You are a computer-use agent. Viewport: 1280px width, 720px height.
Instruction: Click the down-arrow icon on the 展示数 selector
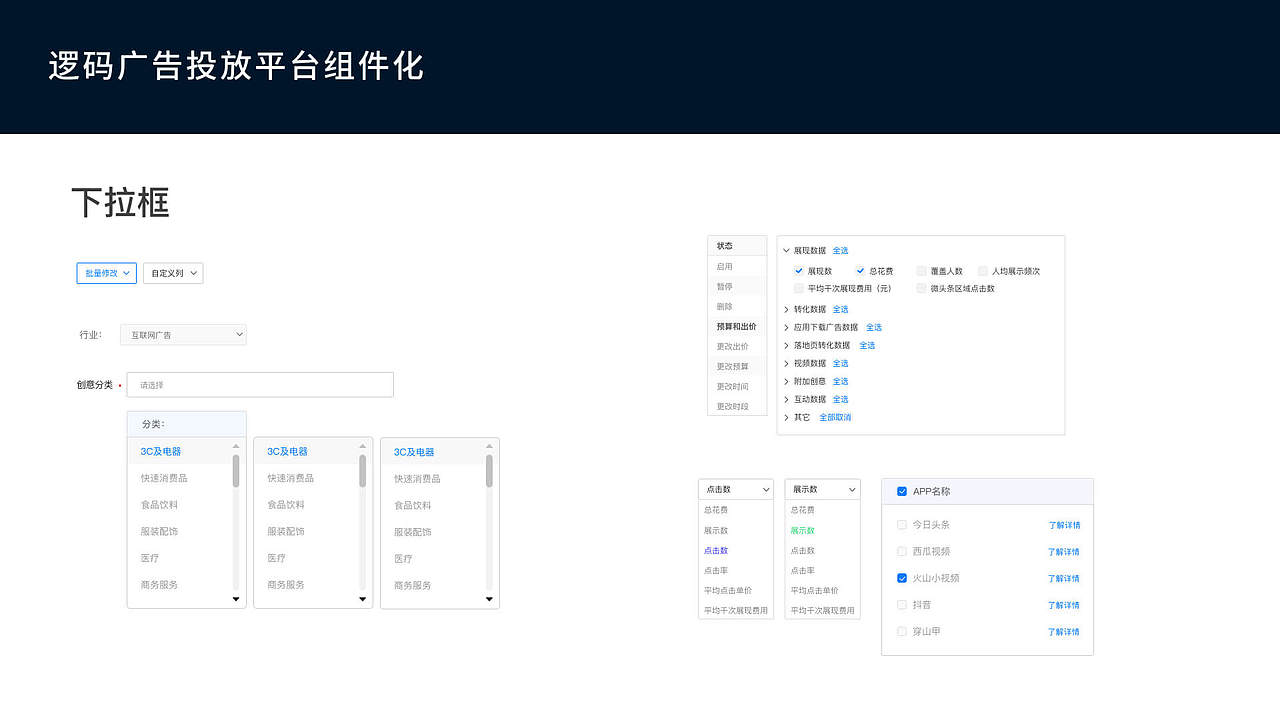coord(852,489)
